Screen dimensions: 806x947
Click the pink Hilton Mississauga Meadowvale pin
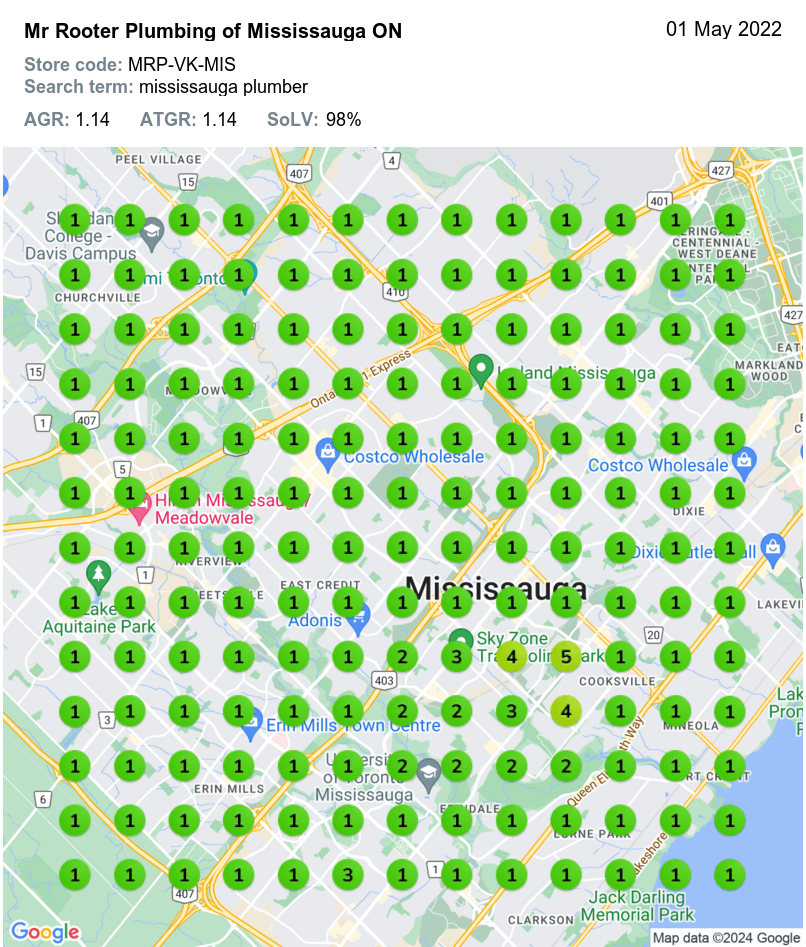(x=140, y=509)
